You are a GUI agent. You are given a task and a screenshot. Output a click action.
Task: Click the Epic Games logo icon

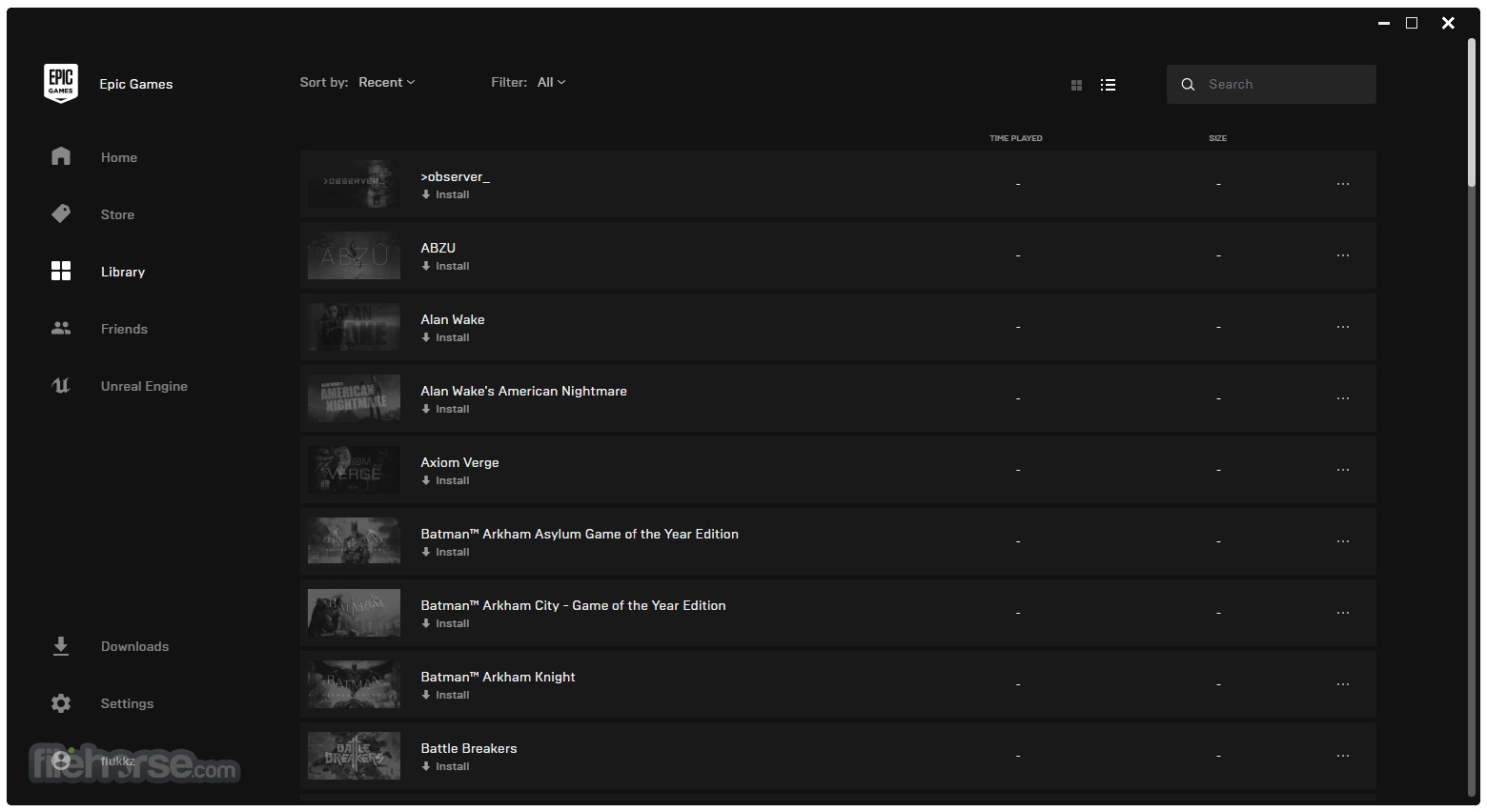(x=61, y=84)
